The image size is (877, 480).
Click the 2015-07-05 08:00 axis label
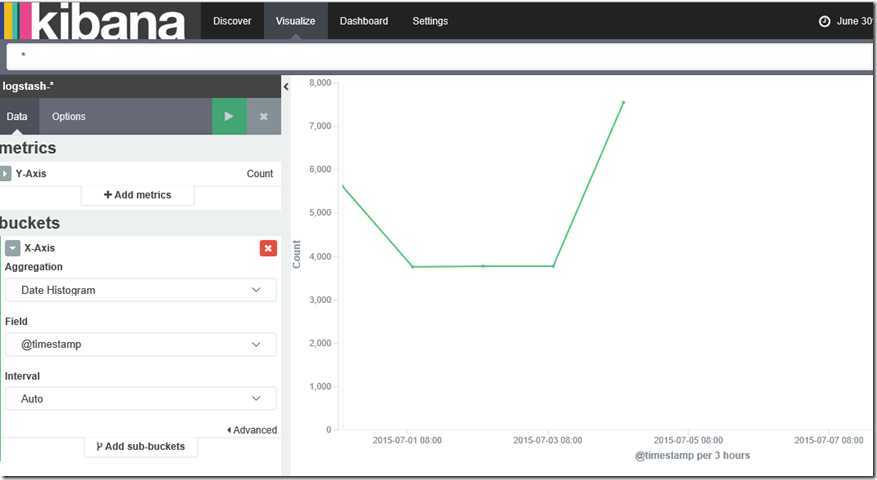pyautogui.click(x=688, y=440)
